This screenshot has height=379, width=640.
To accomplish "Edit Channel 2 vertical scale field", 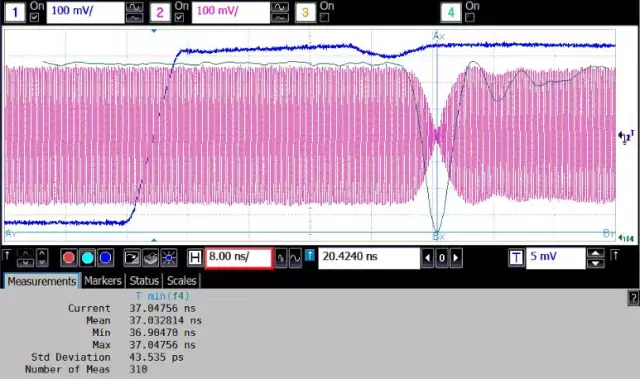I will [x=231, y=12].
